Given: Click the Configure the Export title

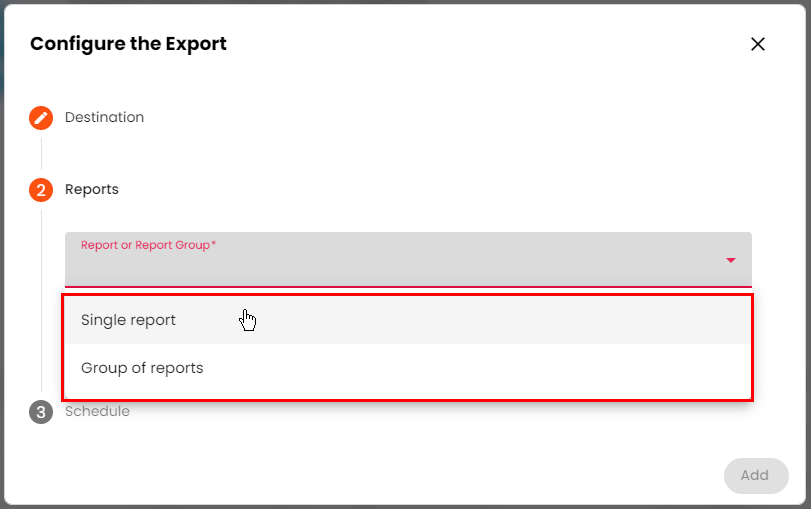Looking at the screenshot, I should (128, 44).
